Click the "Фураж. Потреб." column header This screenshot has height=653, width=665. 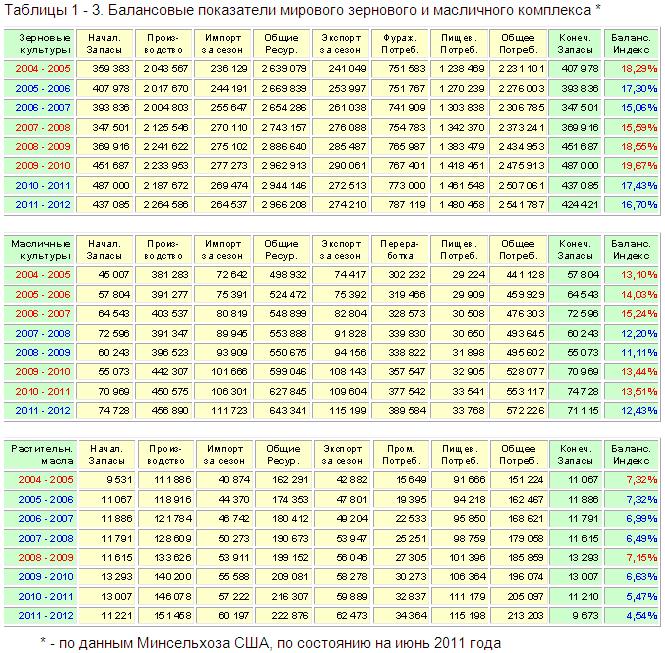click(400, 42)
